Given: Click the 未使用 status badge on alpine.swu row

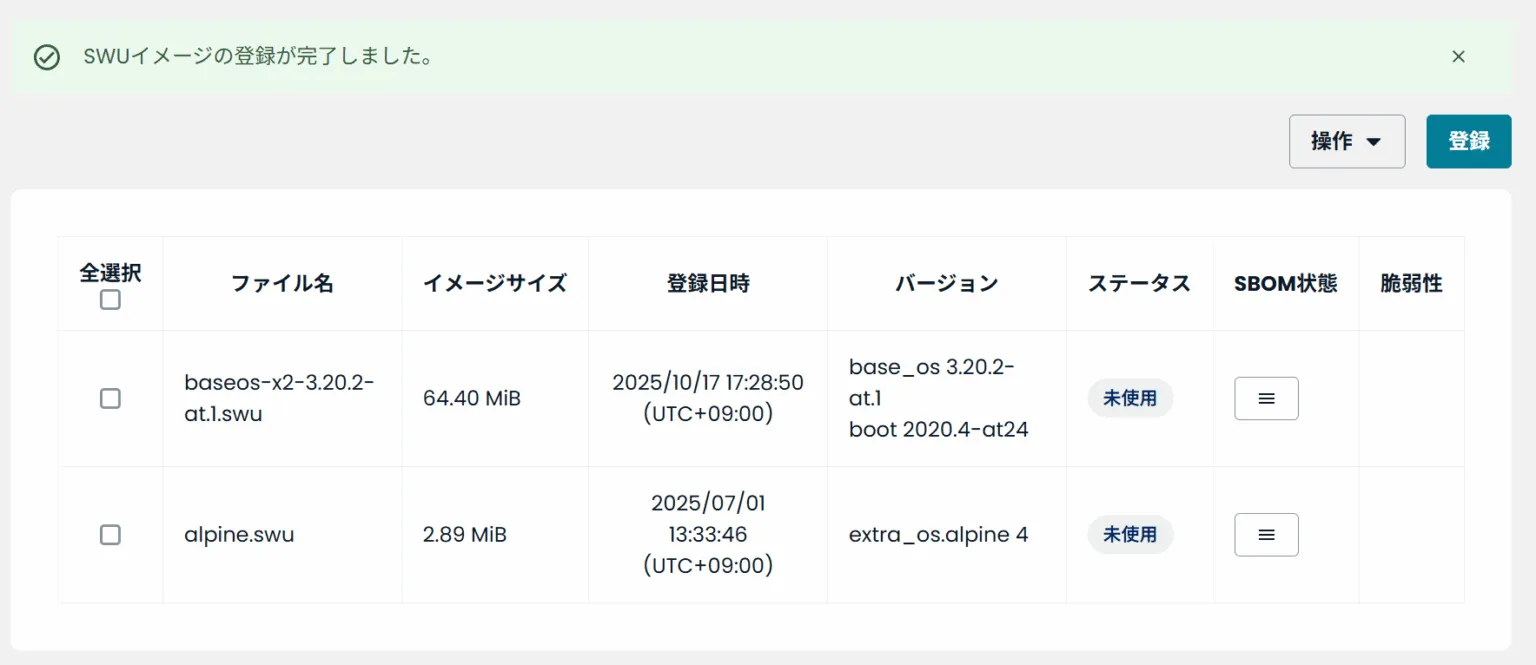Looking at the screenshot, I should (x=1130, y=535).
